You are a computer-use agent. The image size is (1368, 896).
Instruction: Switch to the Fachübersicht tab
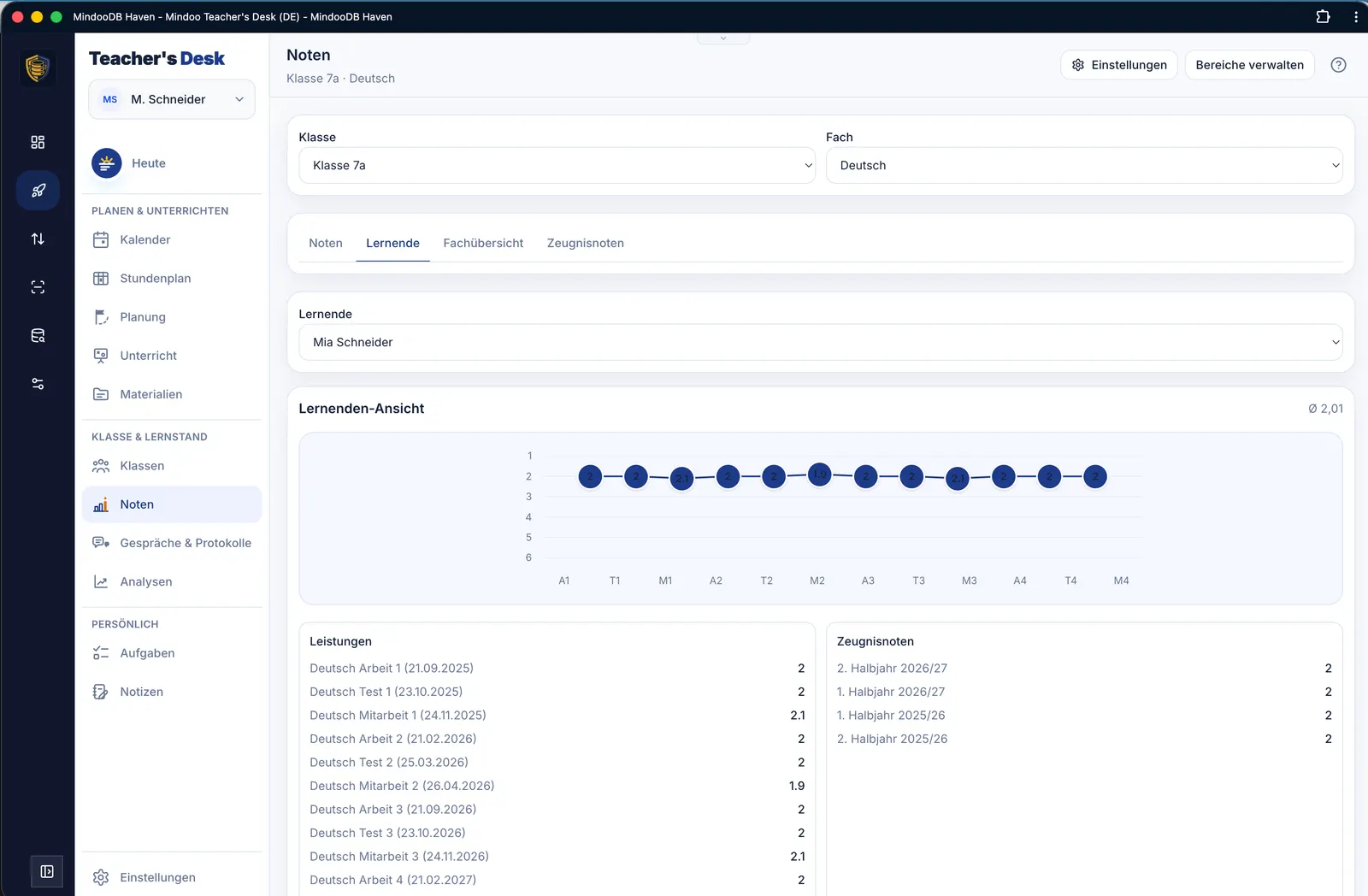pyautogui.click(x=483, y=244)
